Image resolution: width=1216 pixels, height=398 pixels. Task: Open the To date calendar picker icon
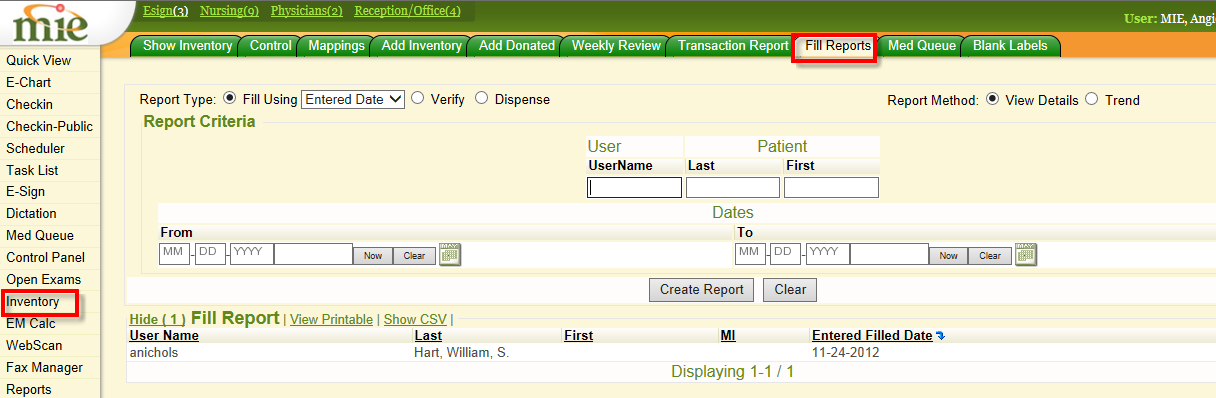click(1026, 254)
